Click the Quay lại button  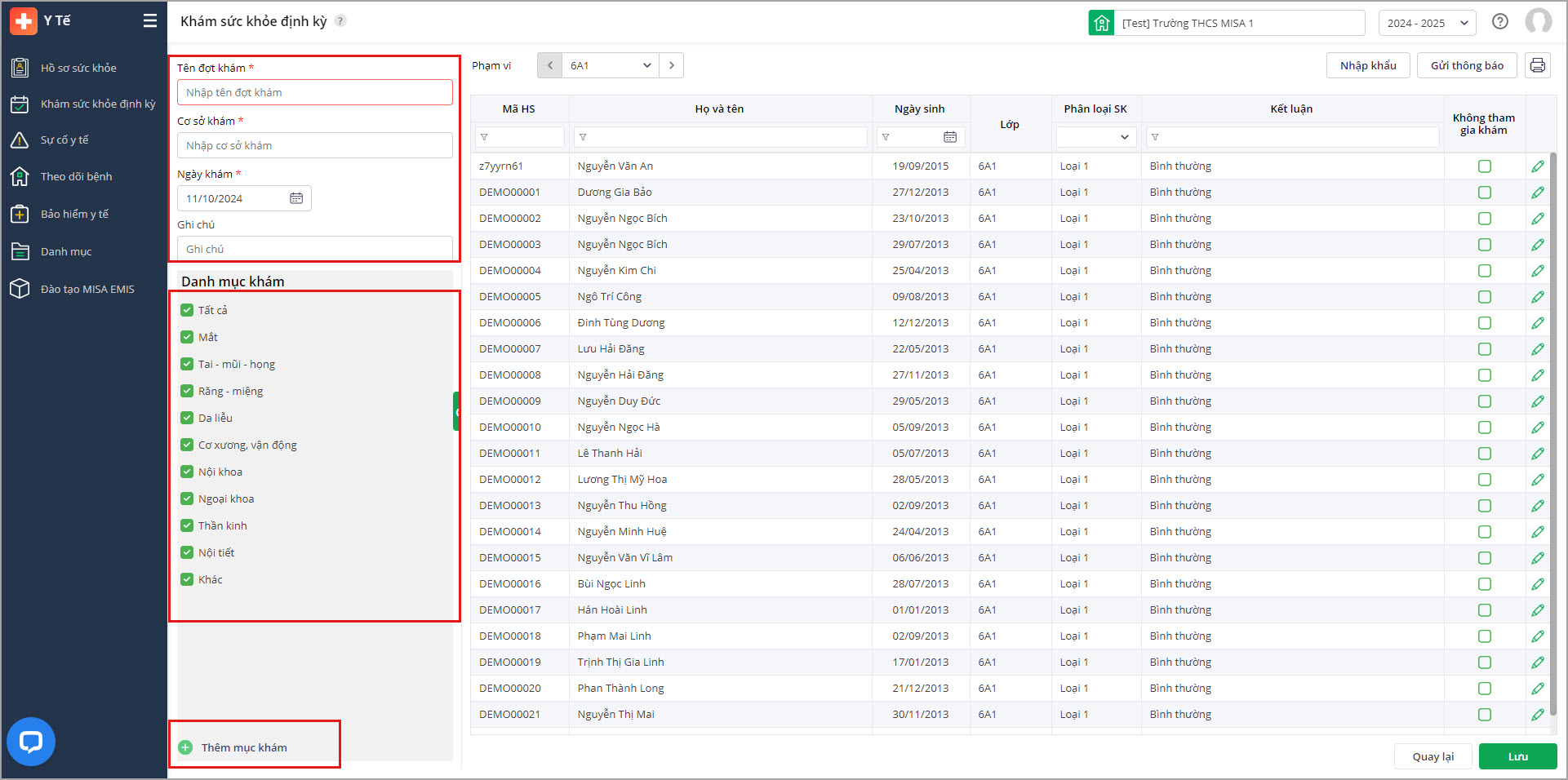click(x=1433, y=756)
